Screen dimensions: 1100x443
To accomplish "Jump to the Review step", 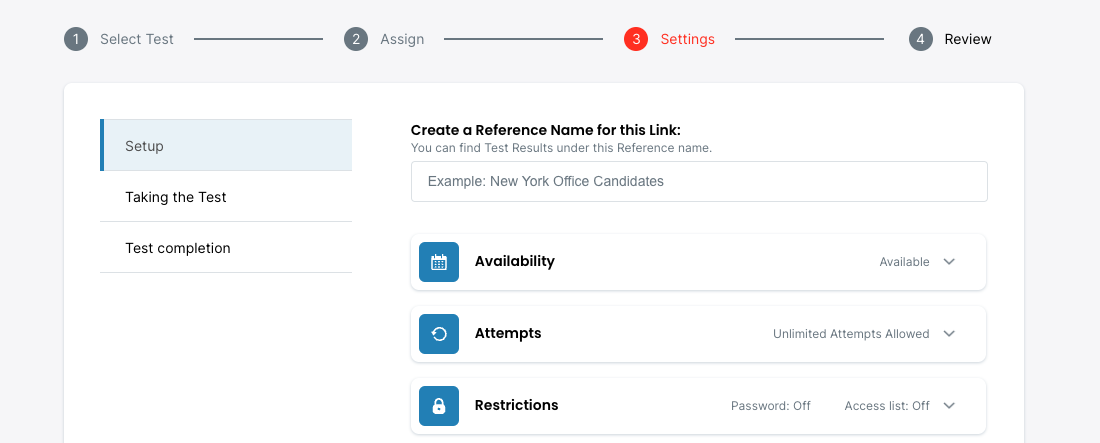I will (968, 39).
